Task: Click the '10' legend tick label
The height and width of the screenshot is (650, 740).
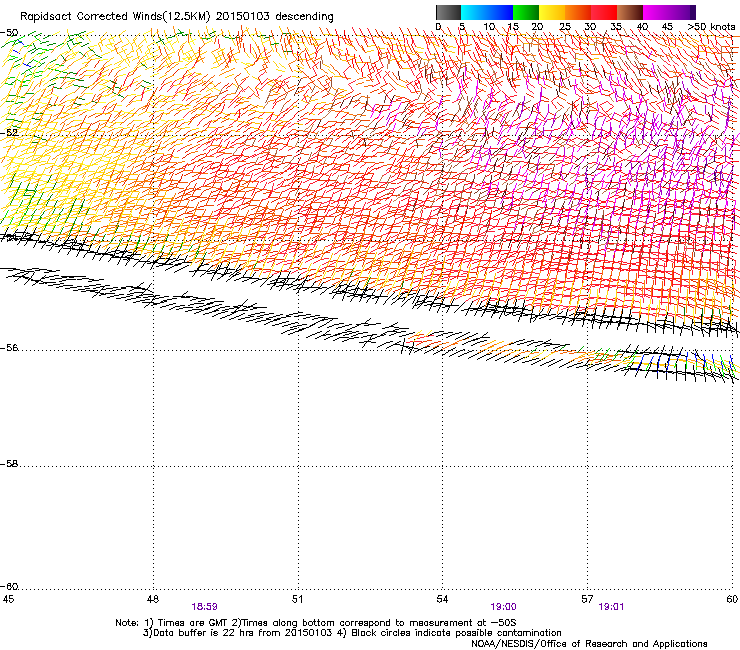Action: click(x=489, y=27)
